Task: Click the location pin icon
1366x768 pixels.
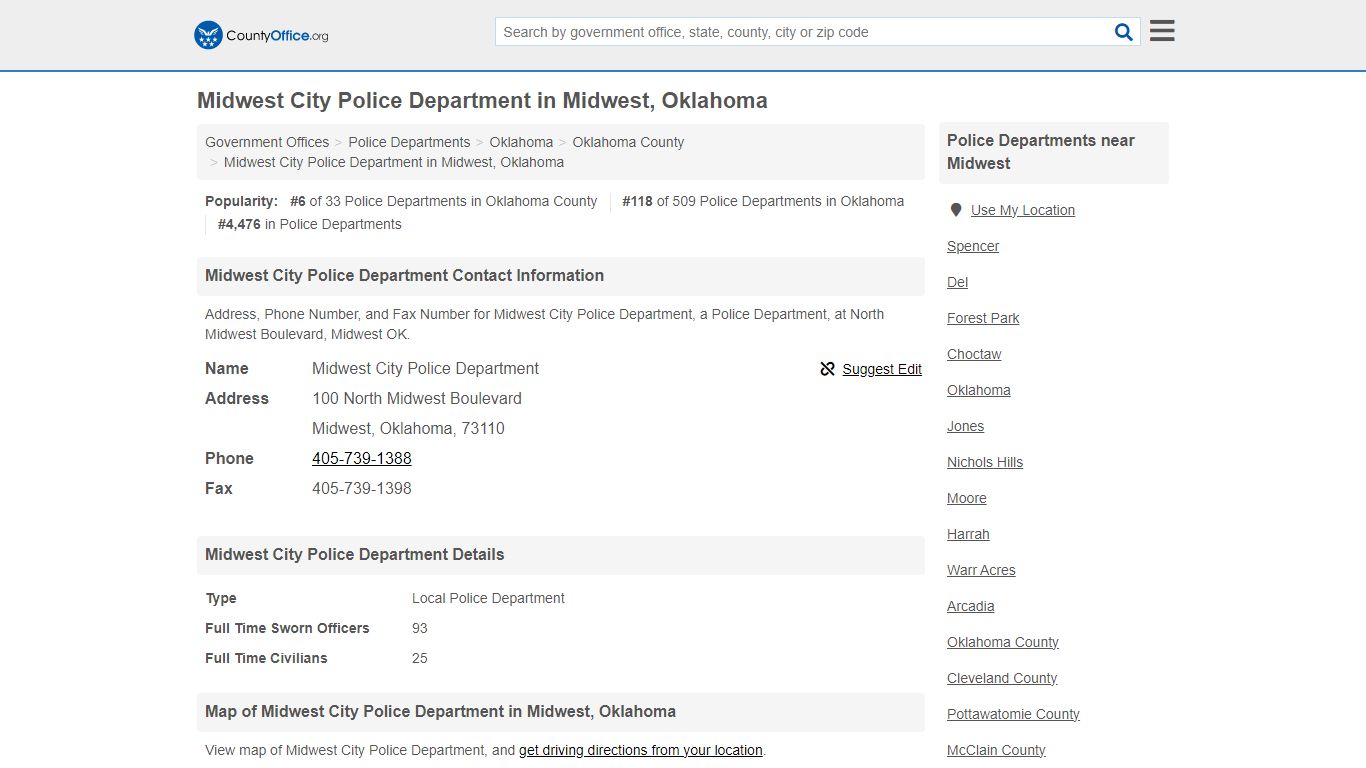Action: pyautogui.click(x=956, y=210)
